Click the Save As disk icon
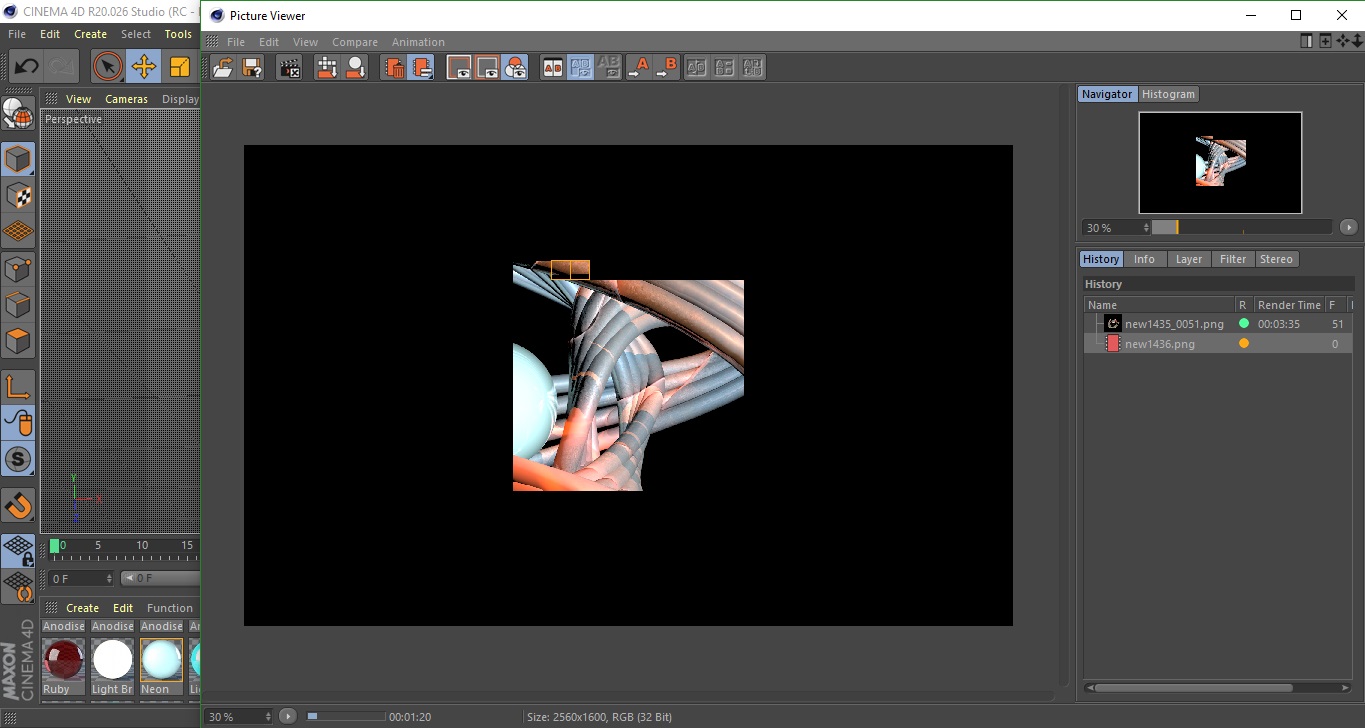Screen dimensions: 1365x728 pyautogui.click(x=252, y=68)
